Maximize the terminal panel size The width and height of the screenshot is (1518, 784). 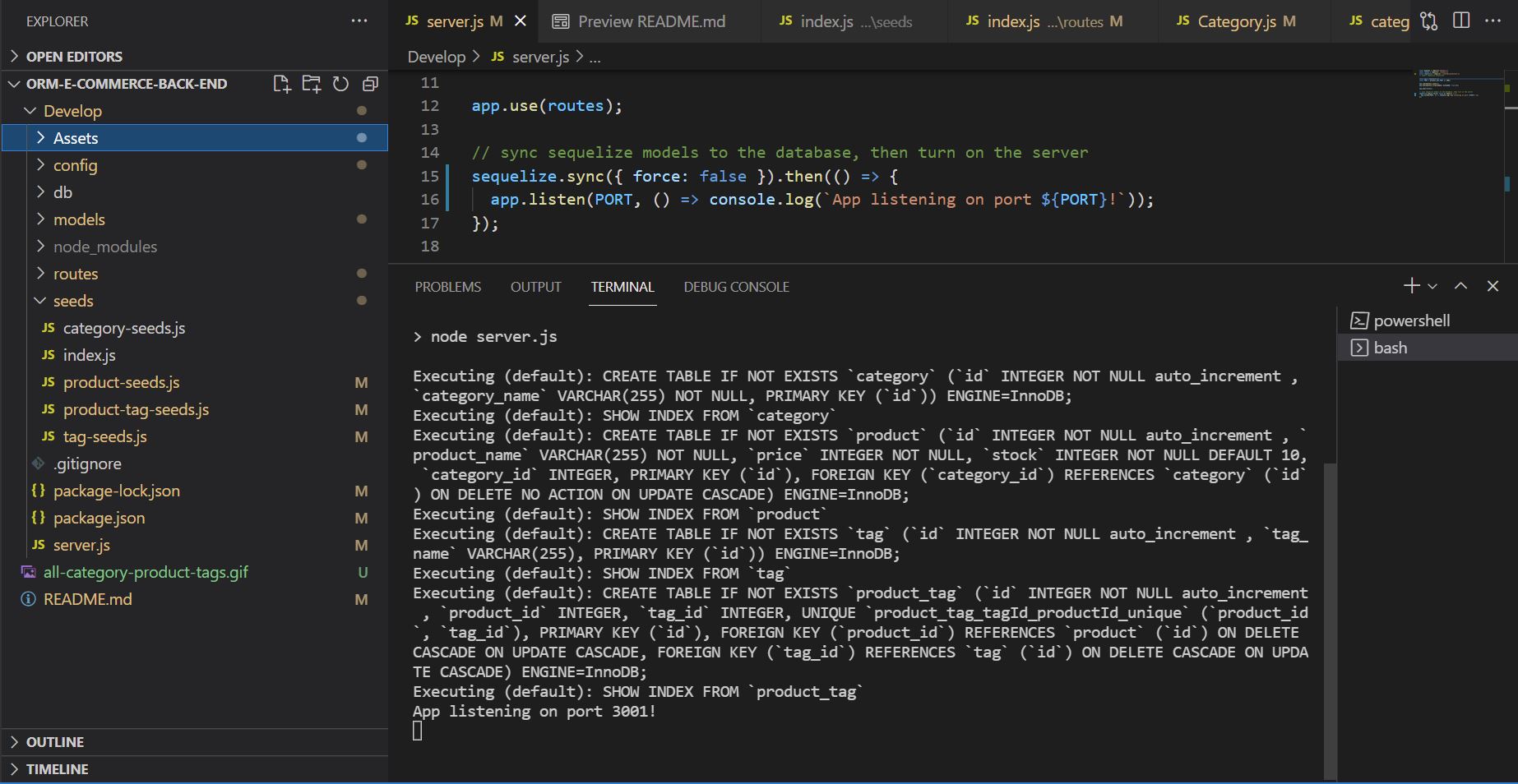click(1460, 286)
